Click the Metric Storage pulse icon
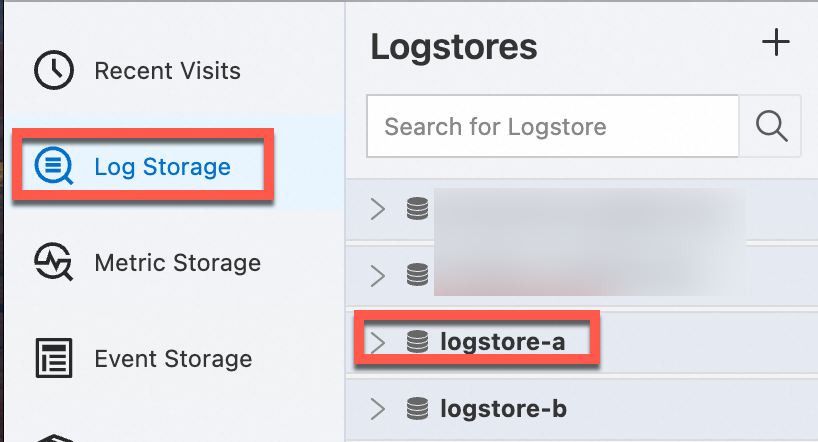 click(54, 263)
